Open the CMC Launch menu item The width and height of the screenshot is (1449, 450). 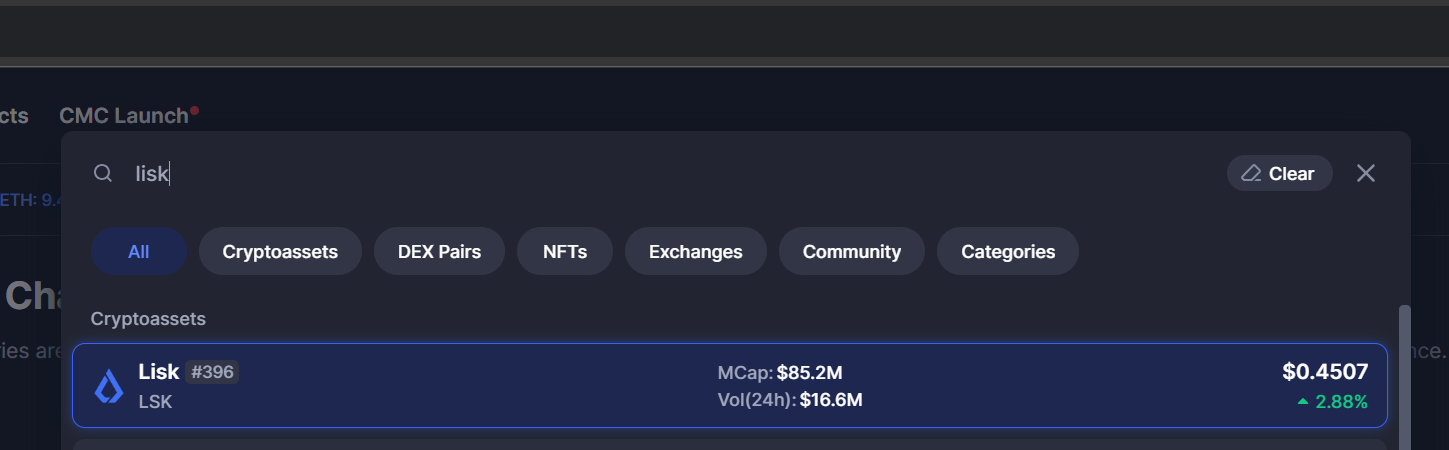point(124,116)
